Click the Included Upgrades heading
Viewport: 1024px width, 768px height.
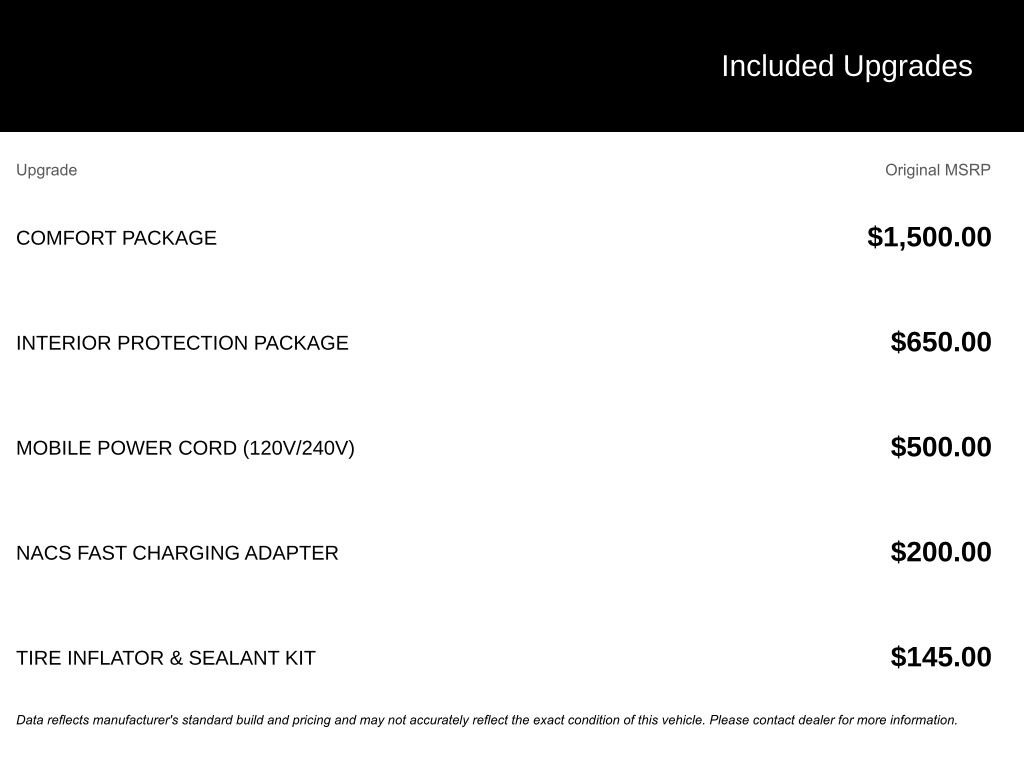(x=846, y=66)
